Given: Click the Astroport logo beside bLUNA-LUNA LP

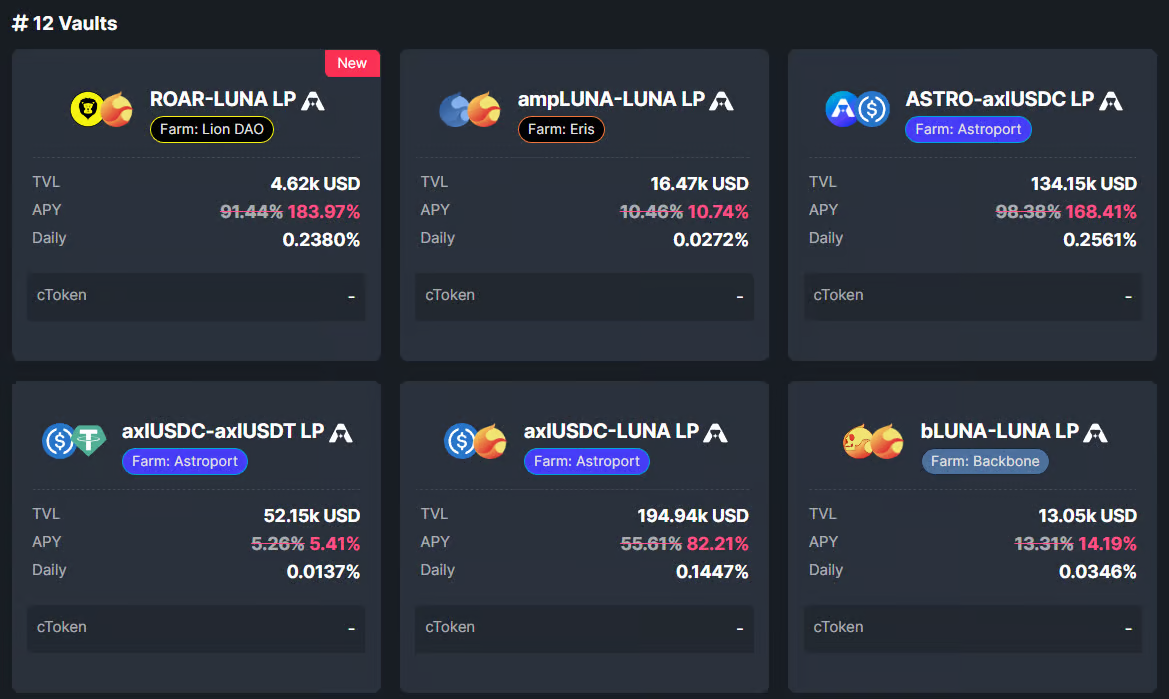Looking at the screenshot, I should click(x=1095, y=433).
